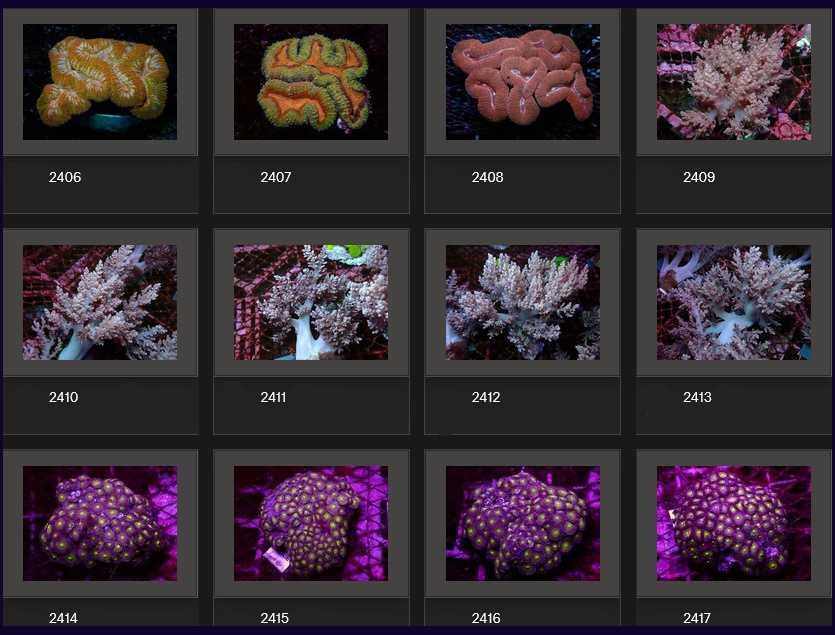Select the label text 2417

697,618
